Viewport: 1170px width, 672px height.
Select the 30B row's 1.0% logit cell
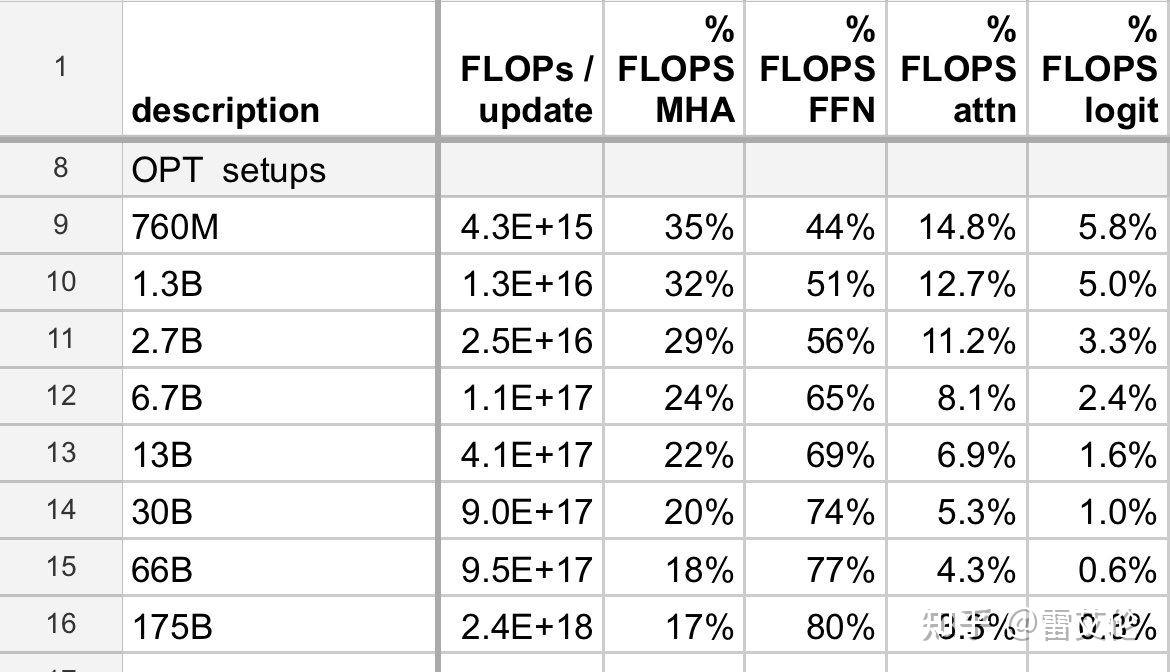tap(1098, 512)
